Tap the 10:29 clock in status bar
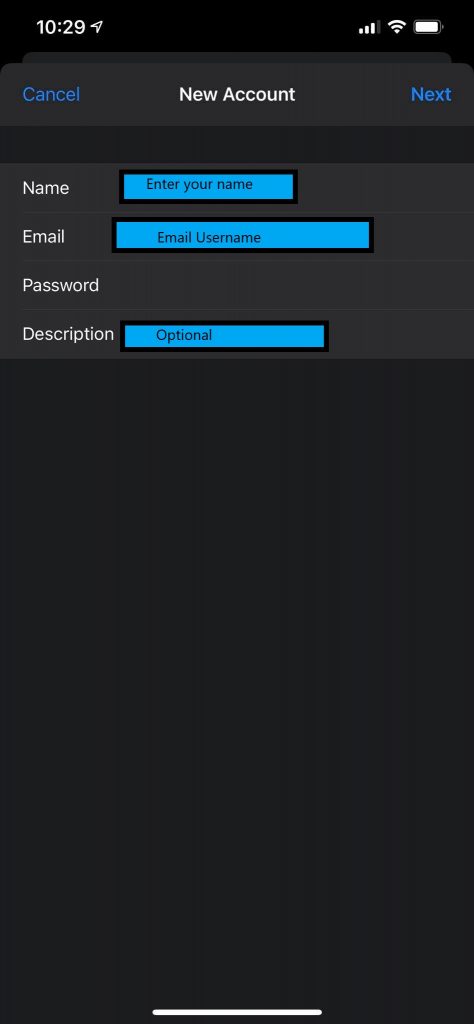The height and width of the screenshot is (1024, 474). [x=61, y=27]
